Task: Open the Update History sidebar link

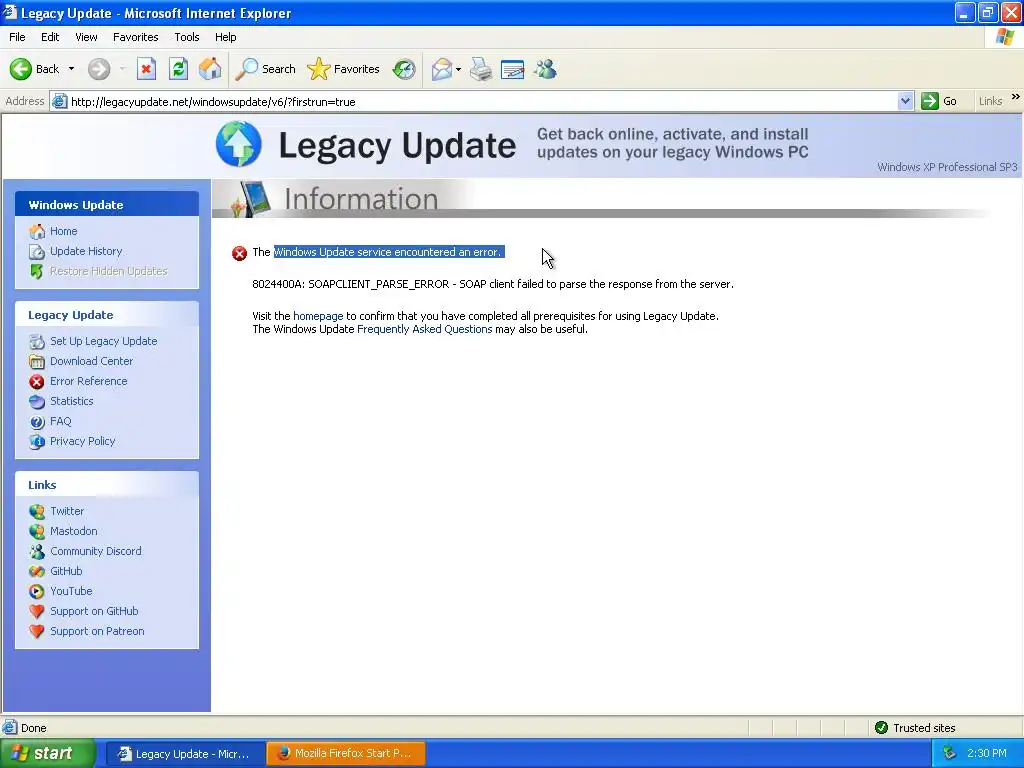Action: (x=86, y=251)
